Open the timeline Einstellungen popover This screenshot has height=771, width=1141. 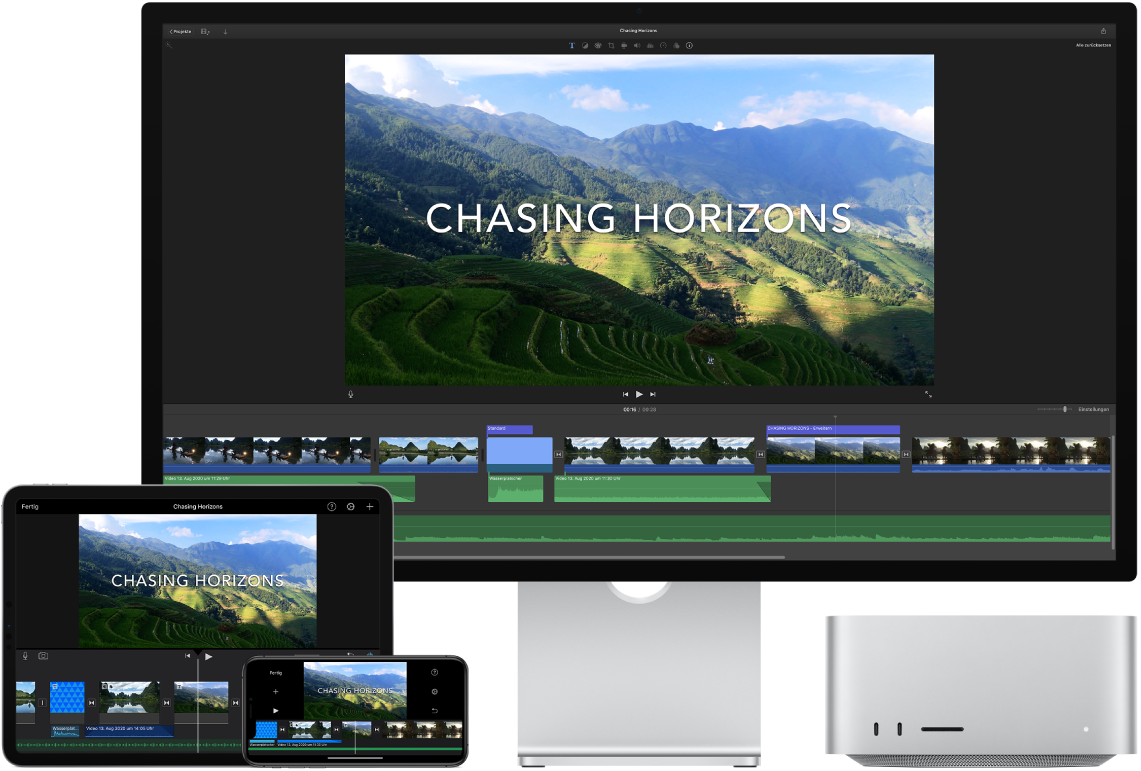coord(1093,409)
